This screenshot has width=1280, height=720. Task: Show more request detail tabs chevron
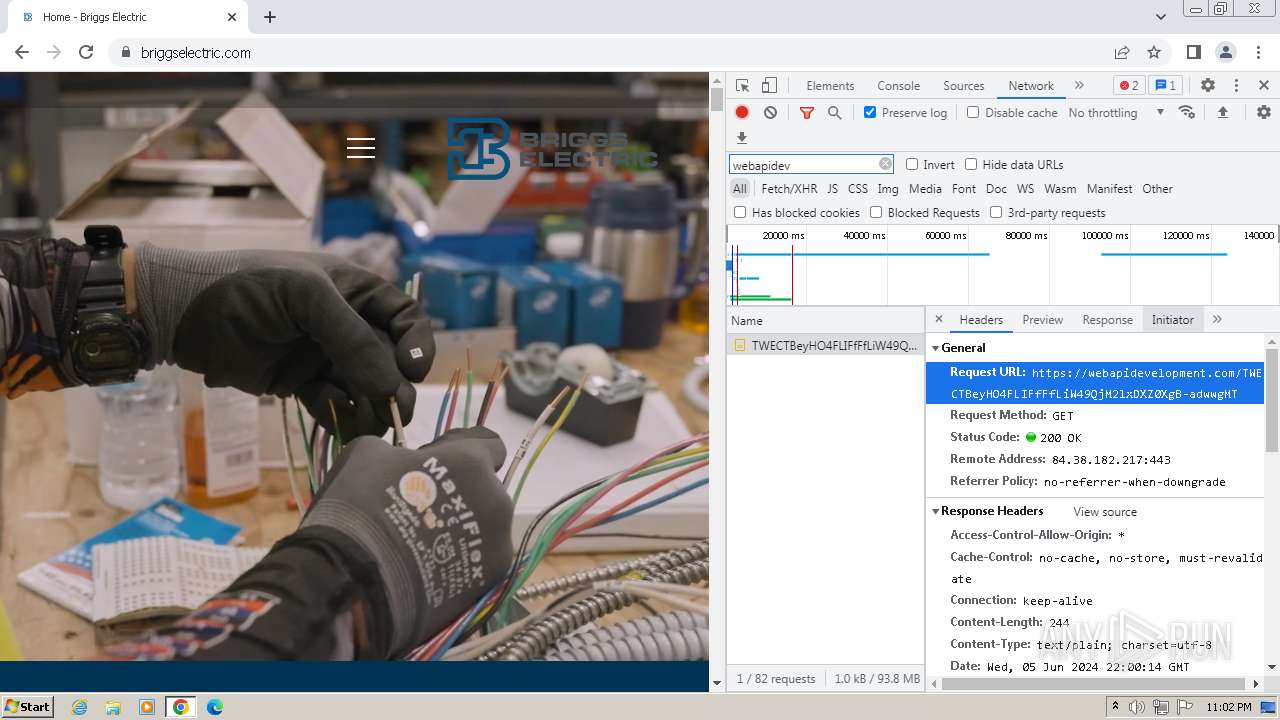(1217, 319)
